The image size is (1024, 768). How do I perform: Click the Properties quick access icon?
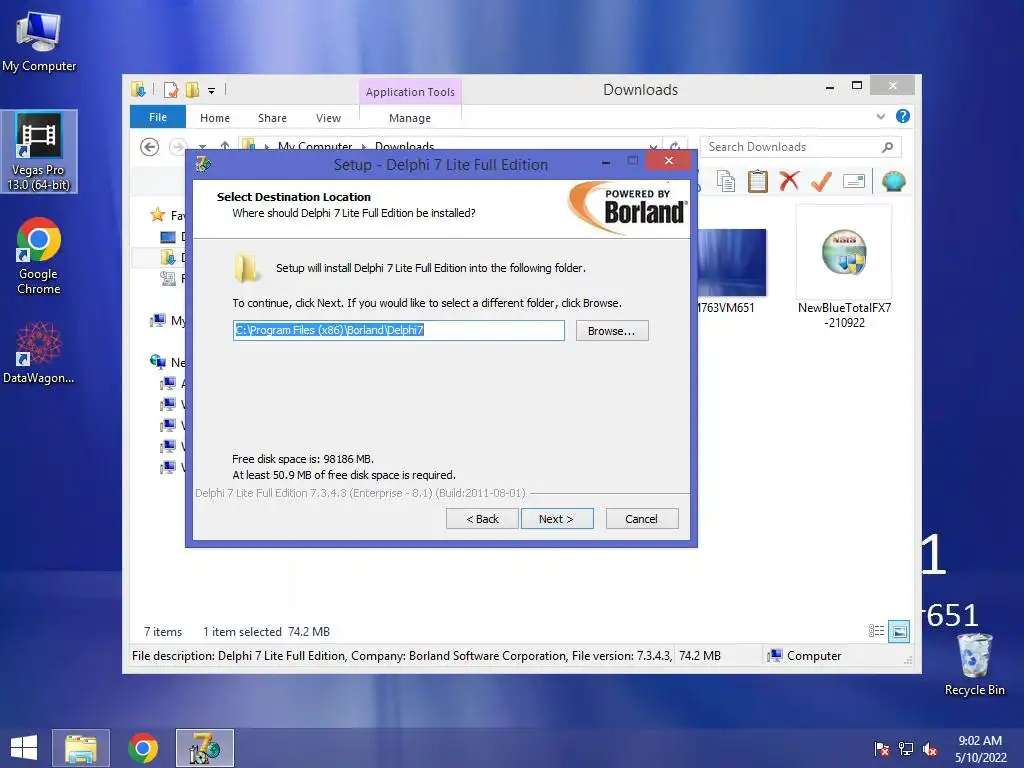click(x=170, y=89)
